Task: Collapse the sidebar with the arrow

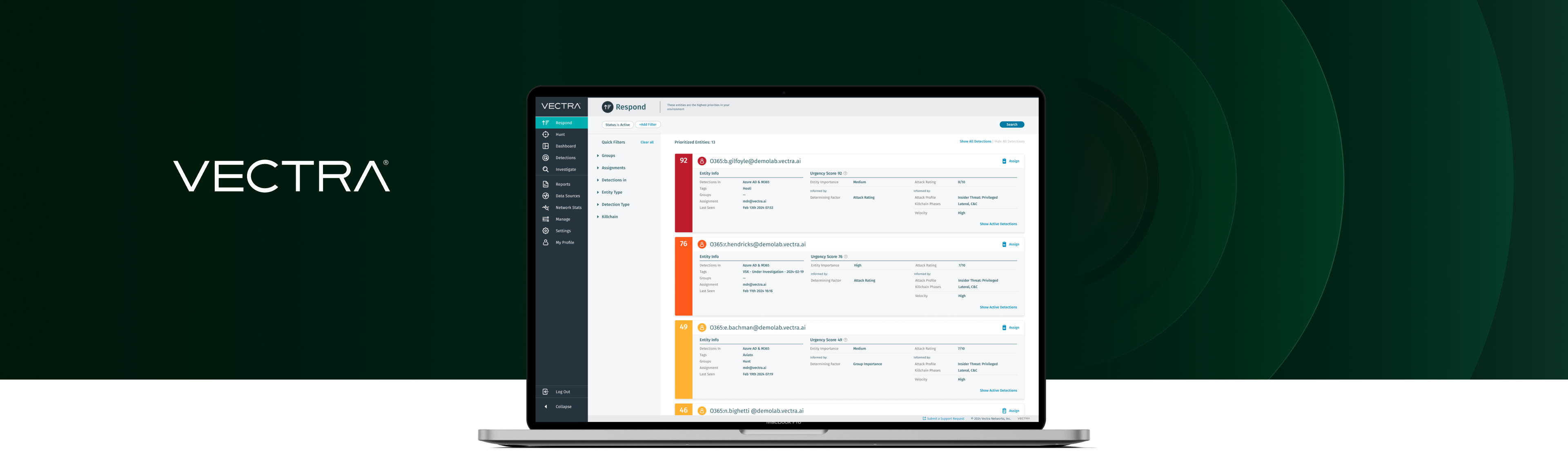Action: click(546, 407)
